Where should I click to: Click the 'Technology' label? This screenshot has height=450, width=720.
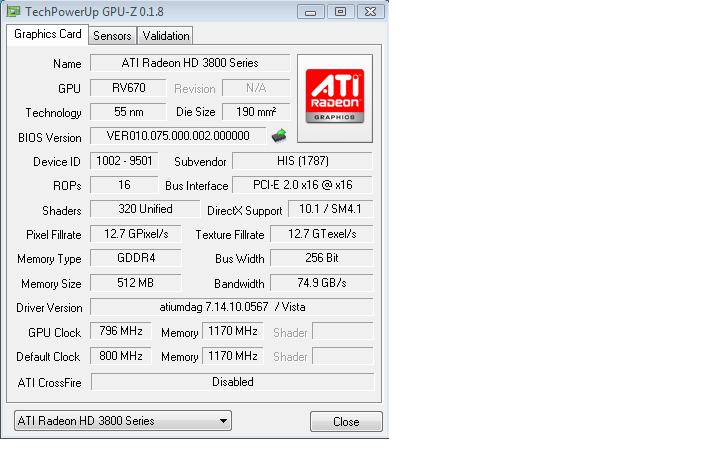53,113
